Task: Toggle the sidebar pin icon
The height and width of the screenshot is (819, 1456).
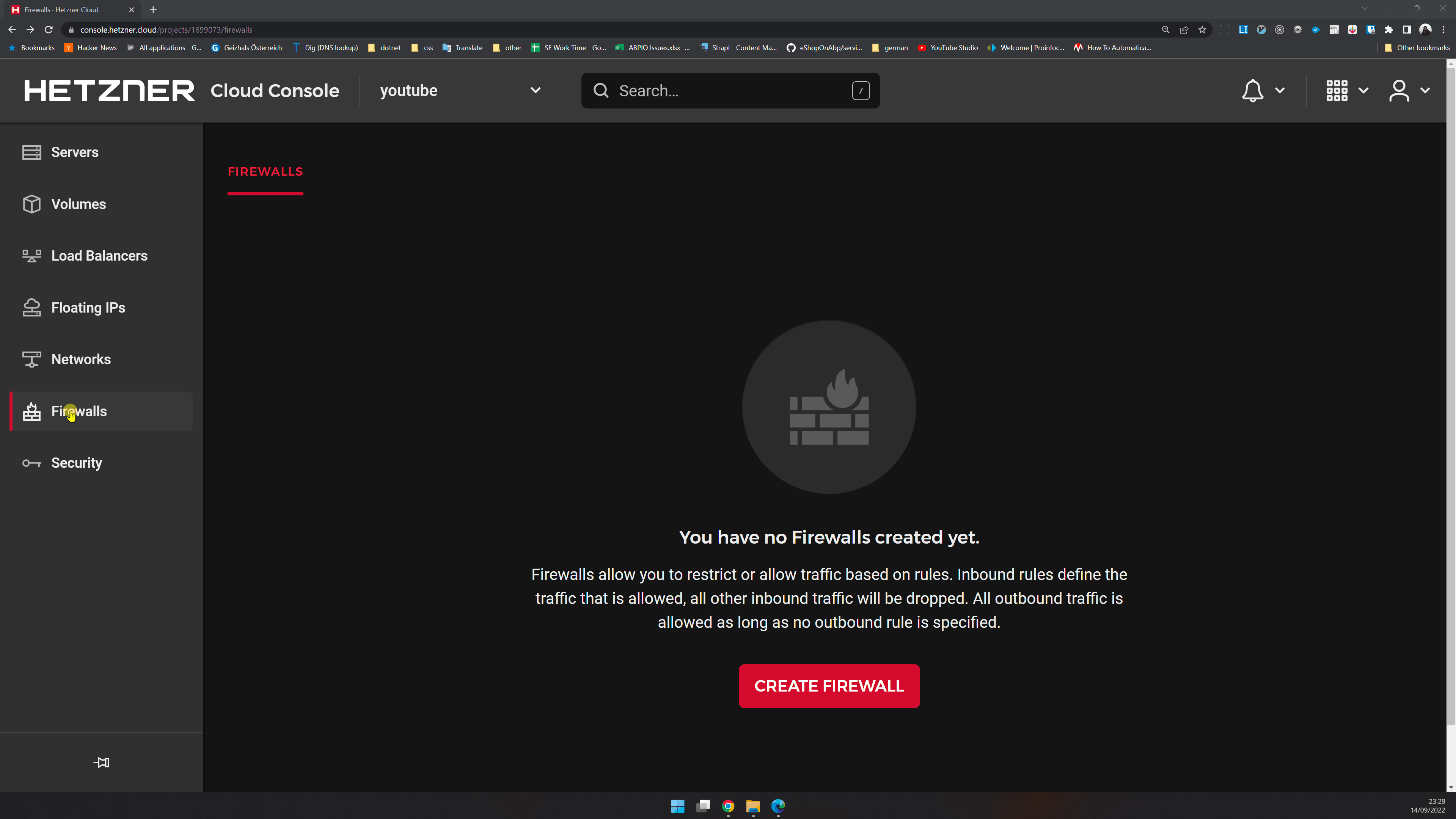Action: (101, 762)
